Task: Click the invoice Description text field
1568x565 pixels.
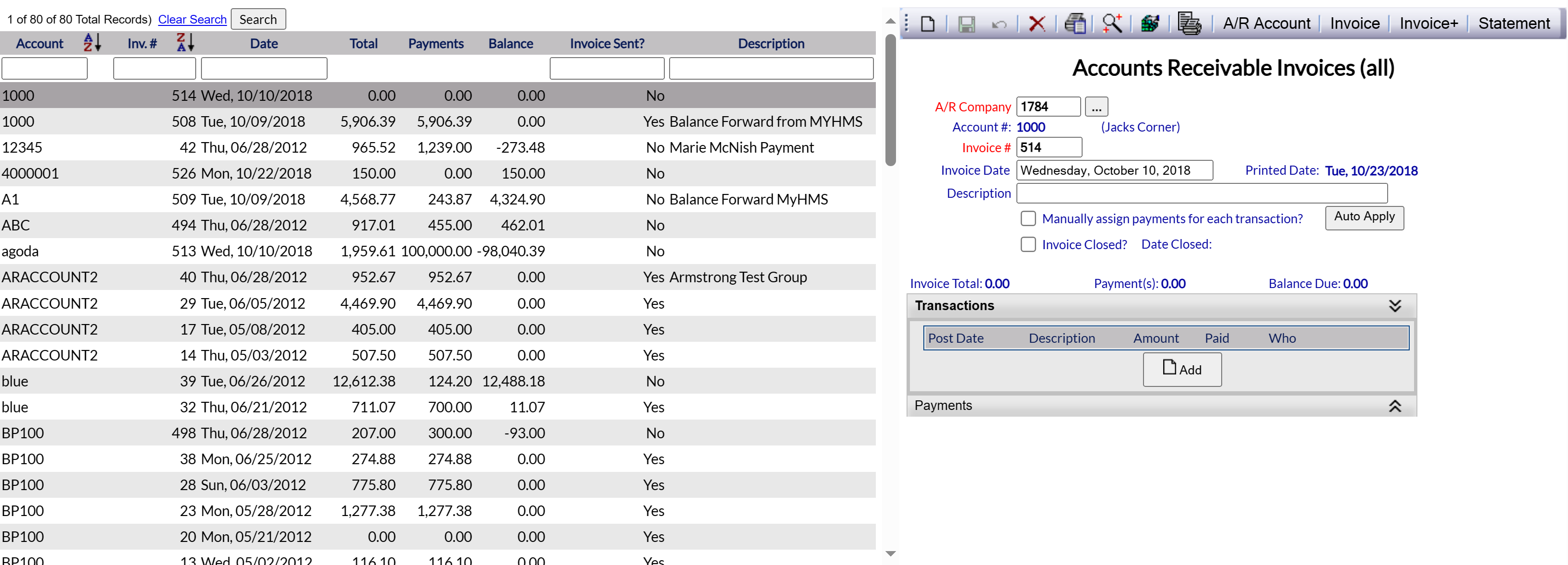Action: point(1202,193)
